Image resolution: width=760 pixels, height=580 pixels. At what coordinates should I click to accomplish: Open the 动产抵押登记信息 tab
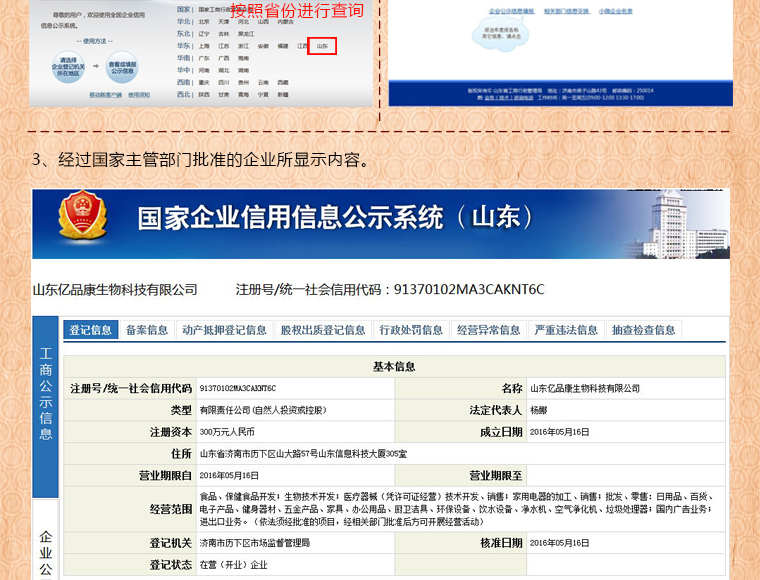[x=224, y=330]
